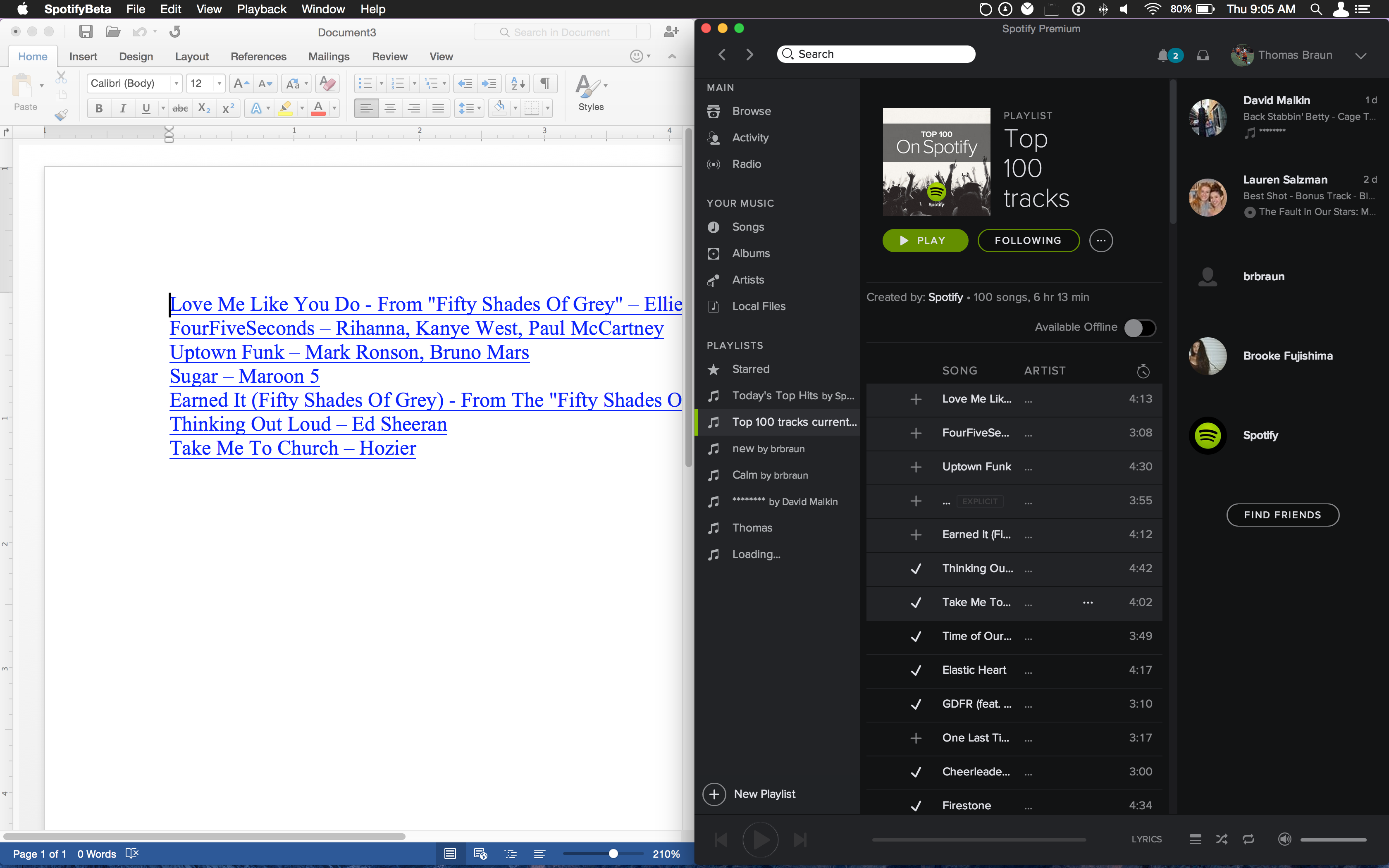Image resolution: width=1389 pixels, height=868 pixels.
Task: Click the Spotify forward navigation arrow
Action: click(x=749, y=55)
